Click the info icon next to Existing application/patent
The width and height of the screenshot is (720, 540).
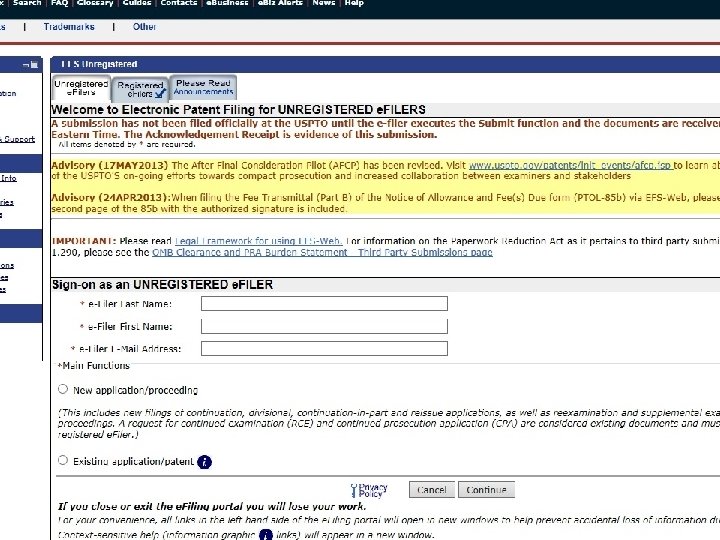pos(204,462)
